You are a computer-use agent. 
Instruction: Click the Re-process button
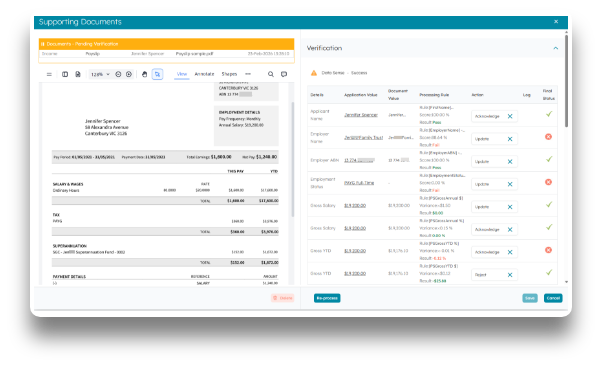tap(327, 298)
